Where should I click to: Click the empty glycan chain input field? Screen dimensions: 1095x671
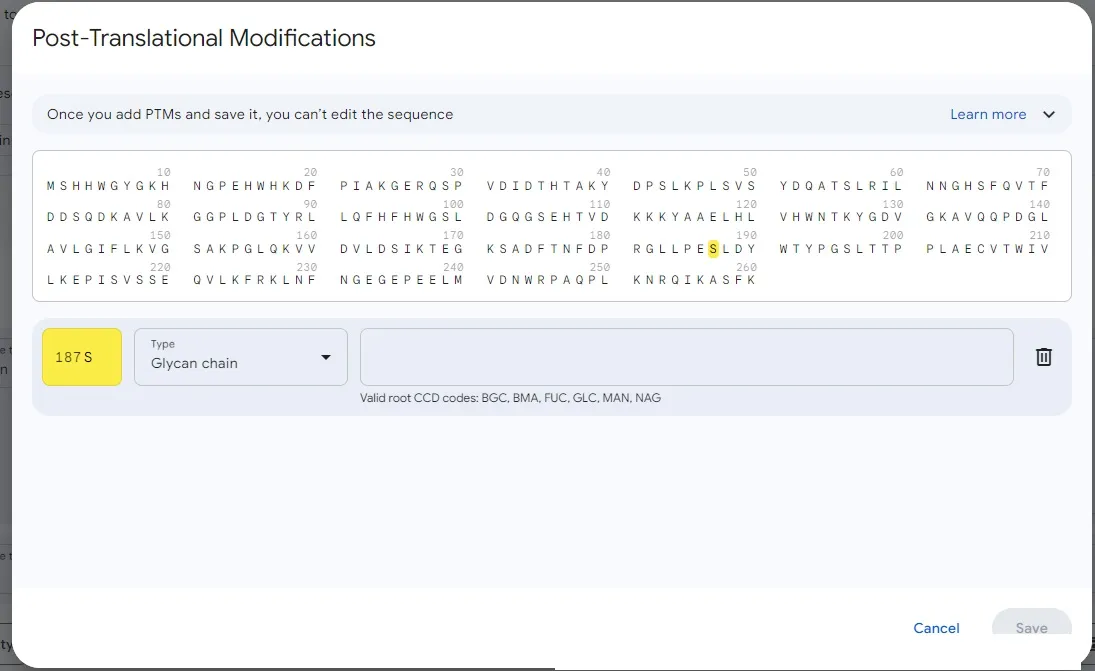686,357
